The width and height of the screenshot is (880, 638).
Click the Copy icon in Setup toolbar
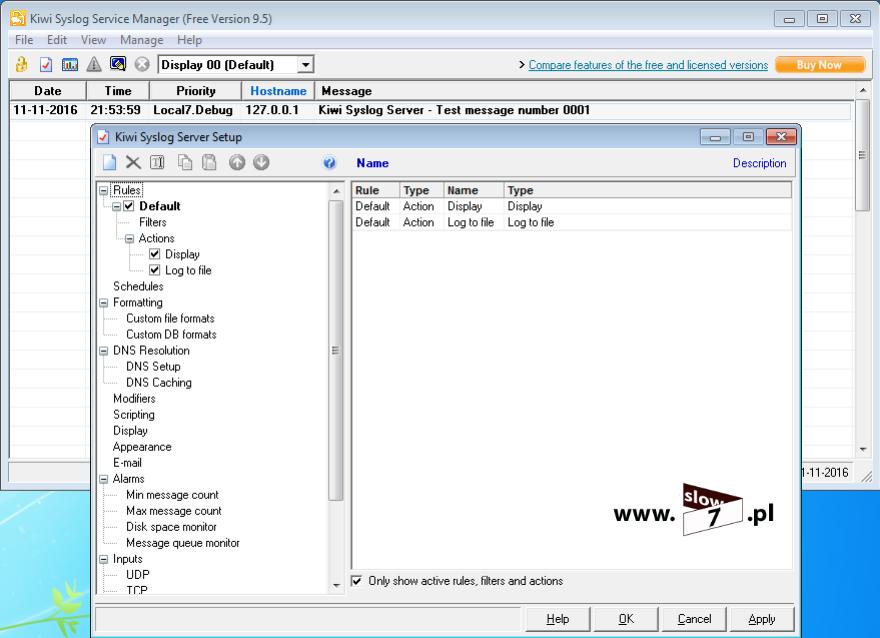[x=185, y=163]
